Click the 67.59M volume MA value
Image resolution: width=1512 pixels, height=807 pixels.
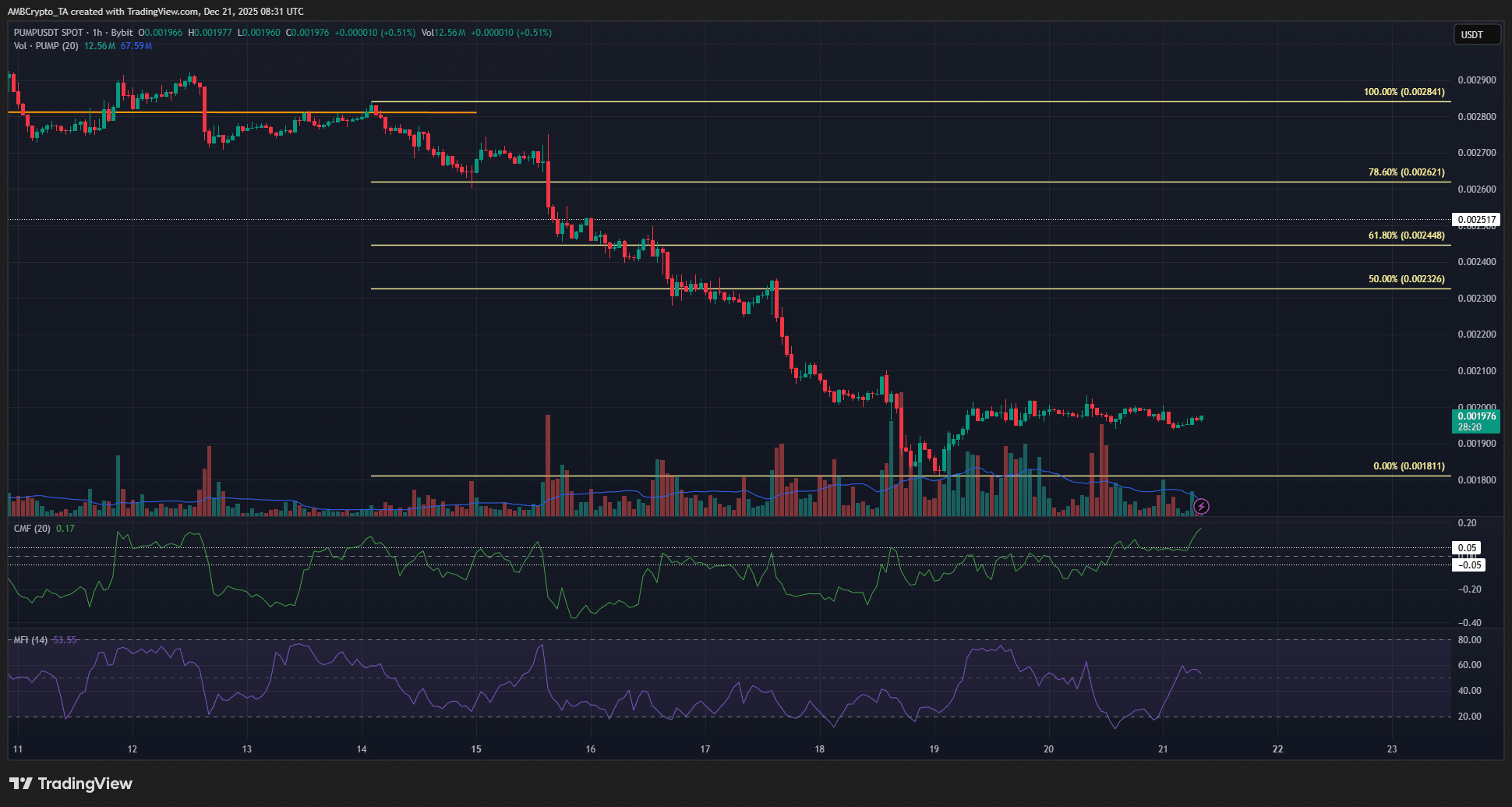click(136, 46)
